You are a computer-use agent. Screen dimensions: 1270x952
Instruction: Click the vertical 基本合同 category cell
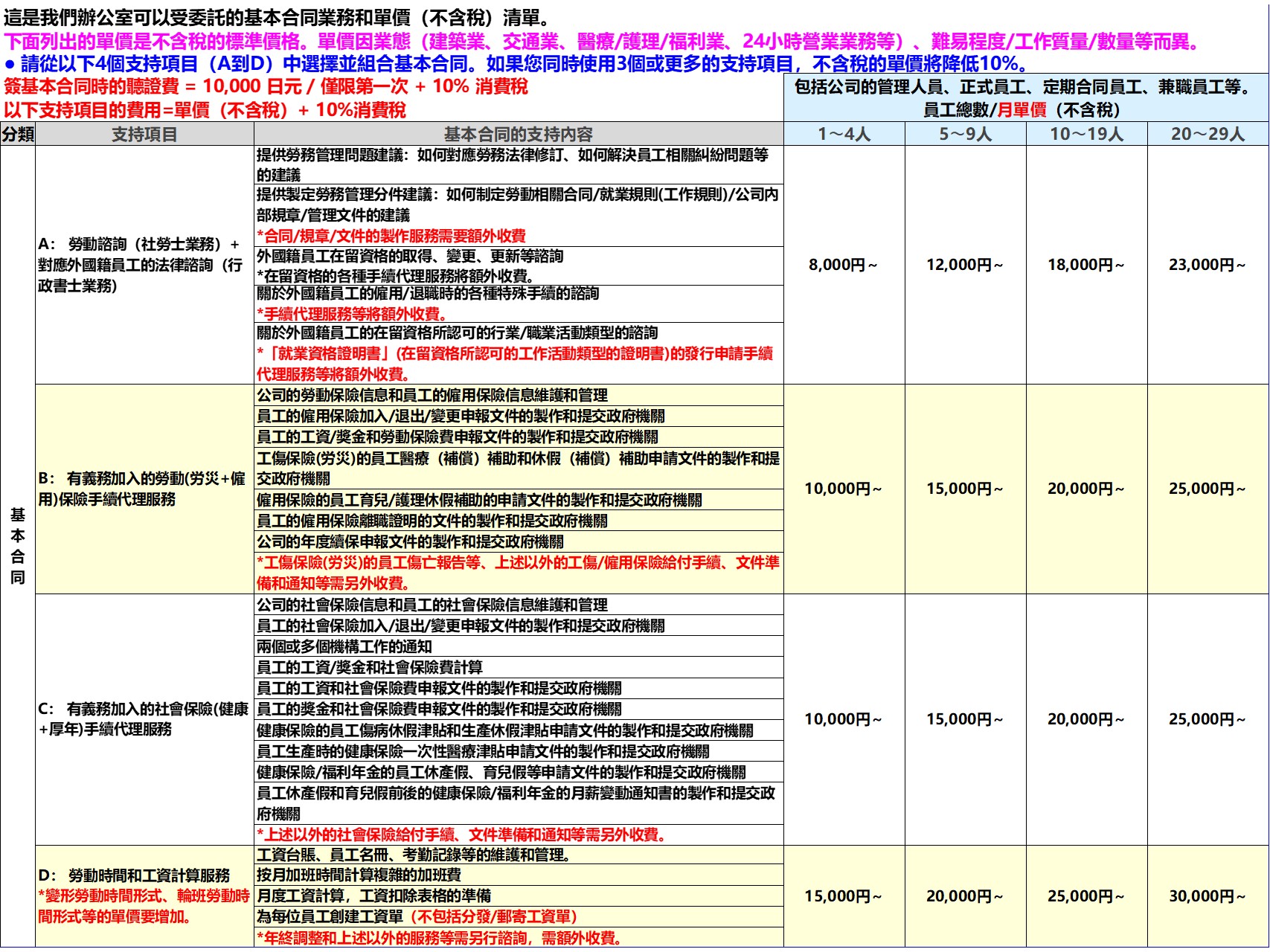[18, 546]
